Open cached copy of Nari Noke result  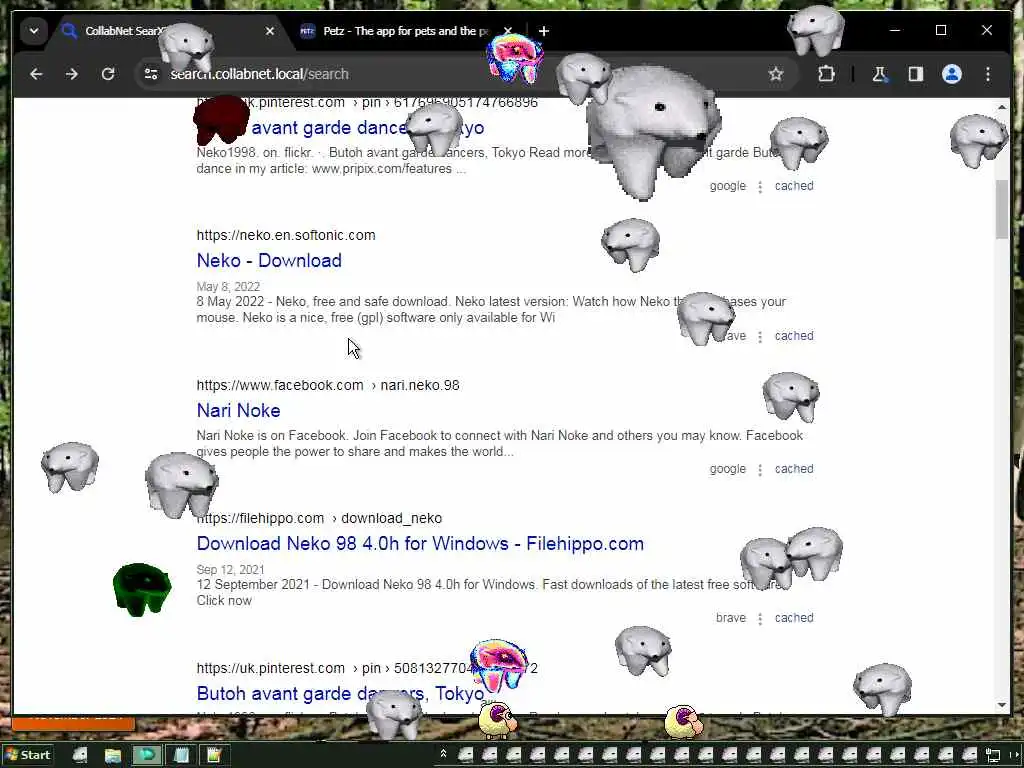point(794,469)
